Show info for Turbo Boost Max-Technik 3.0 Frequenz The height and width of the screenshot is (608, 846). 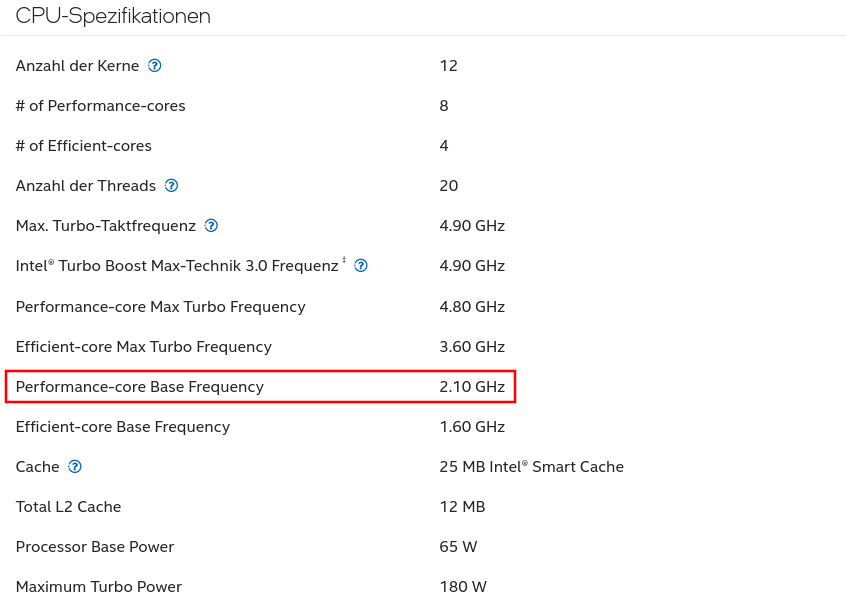pos(361,266)
